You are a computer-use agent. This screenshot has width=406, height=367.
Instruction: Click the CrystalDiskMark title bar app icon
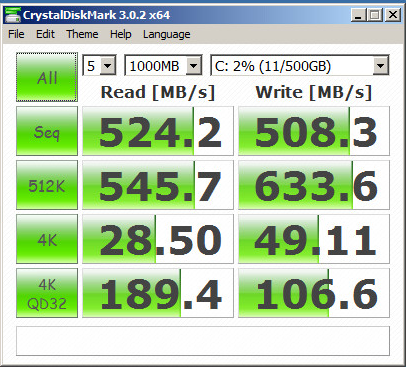pos(13,15)
